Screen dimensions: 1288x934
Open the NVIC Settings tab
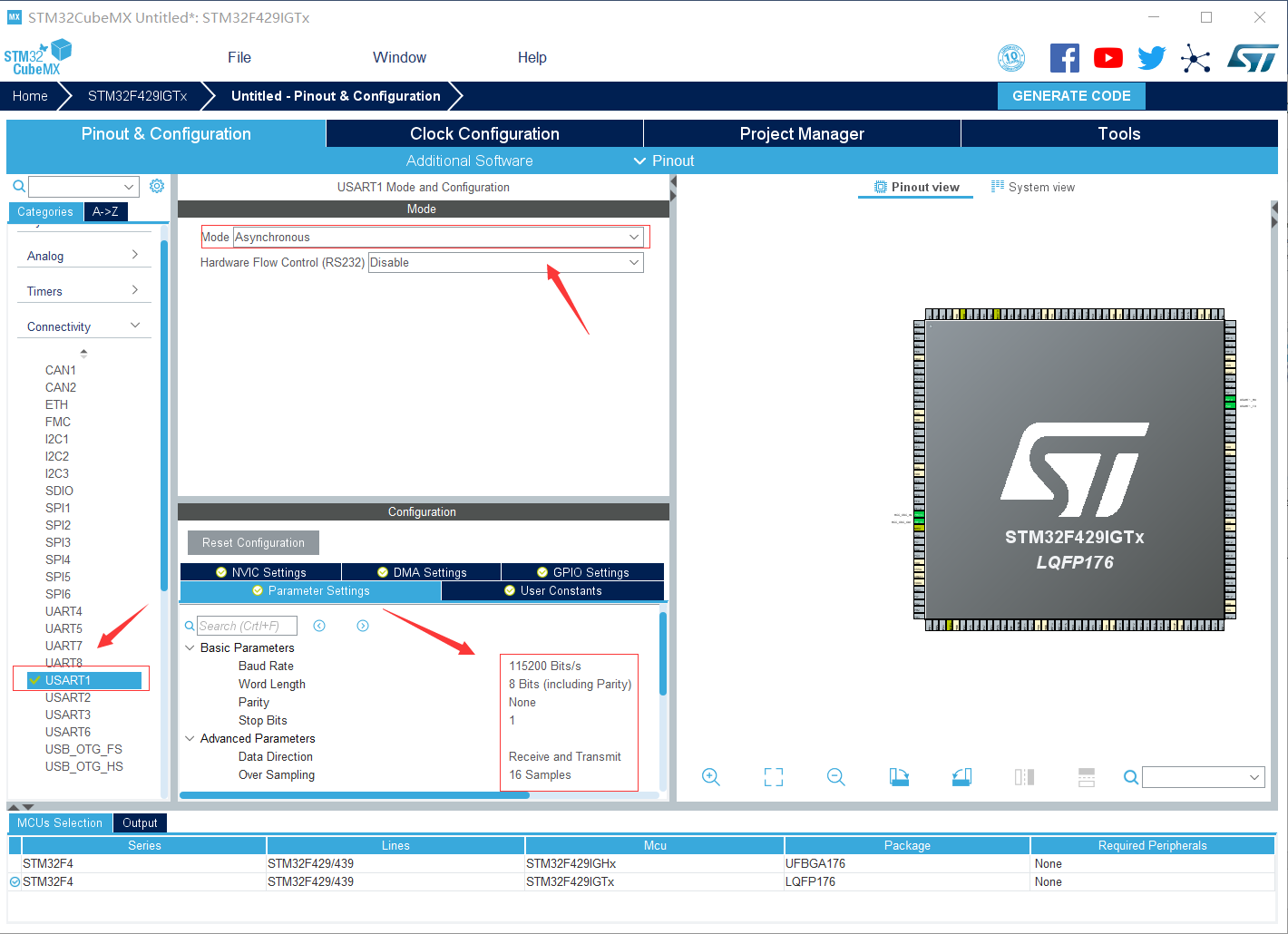tap(261, 572)
